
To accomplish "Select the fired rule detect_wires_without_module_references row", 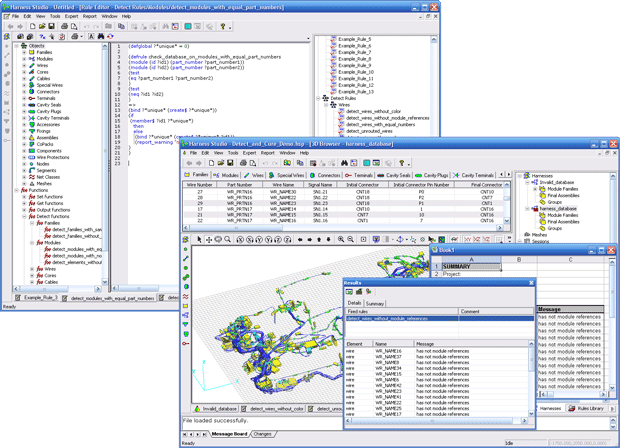I will point(440,318).
